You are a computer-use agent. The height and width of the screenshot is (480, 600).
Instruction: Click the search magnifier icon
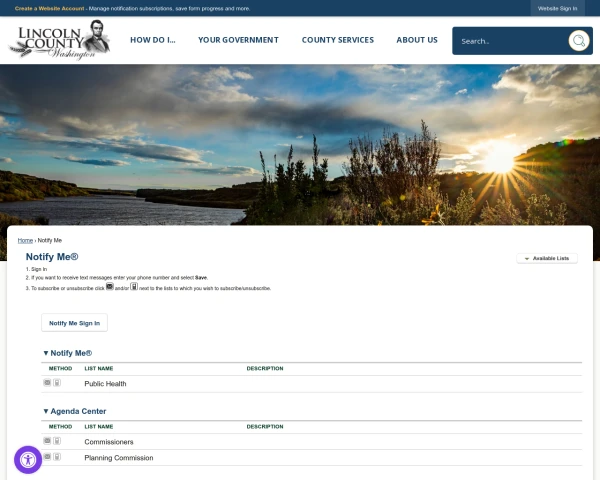pos(579,41)
